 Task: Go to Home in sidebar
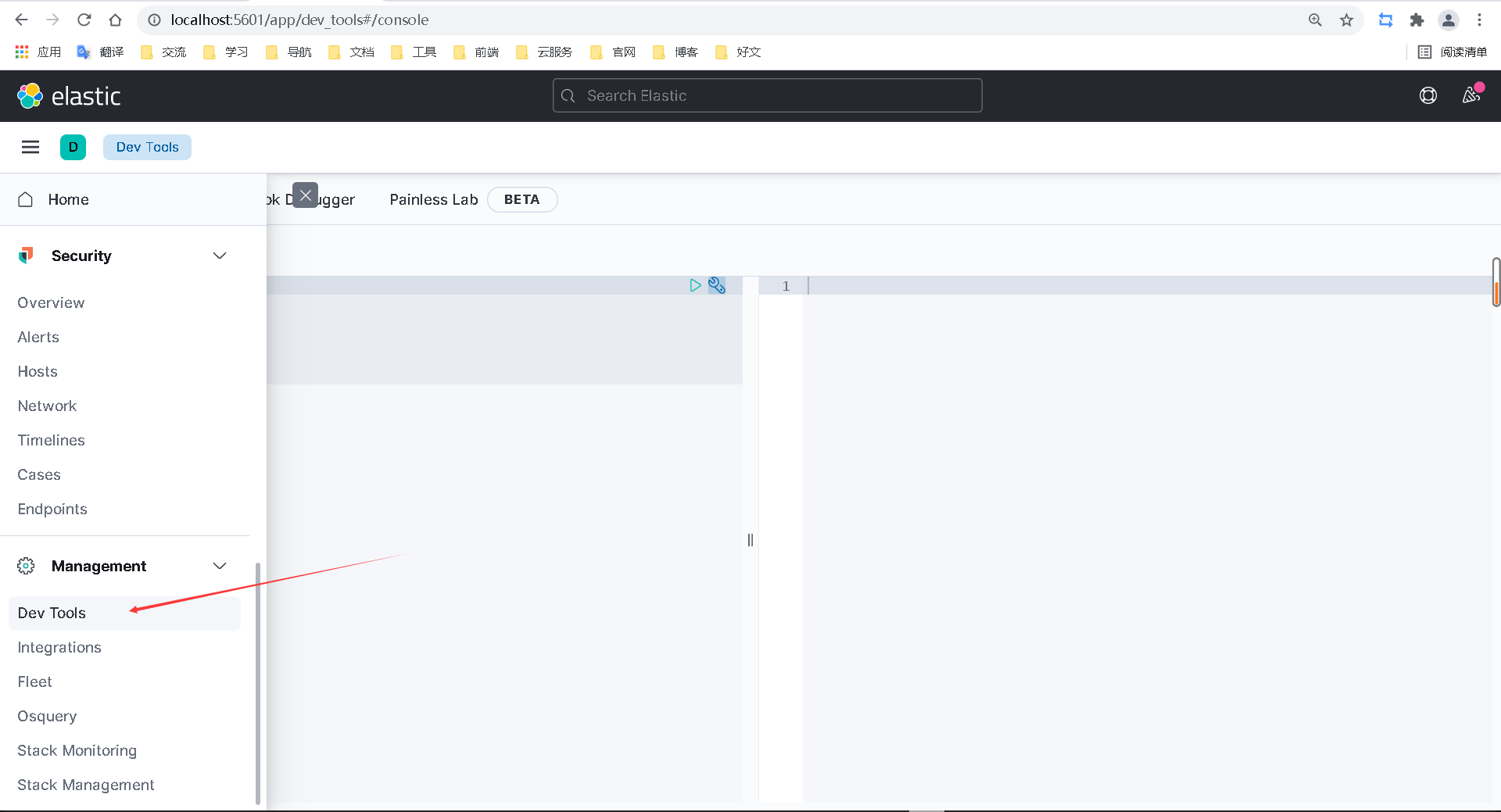[x=68, y=199]
